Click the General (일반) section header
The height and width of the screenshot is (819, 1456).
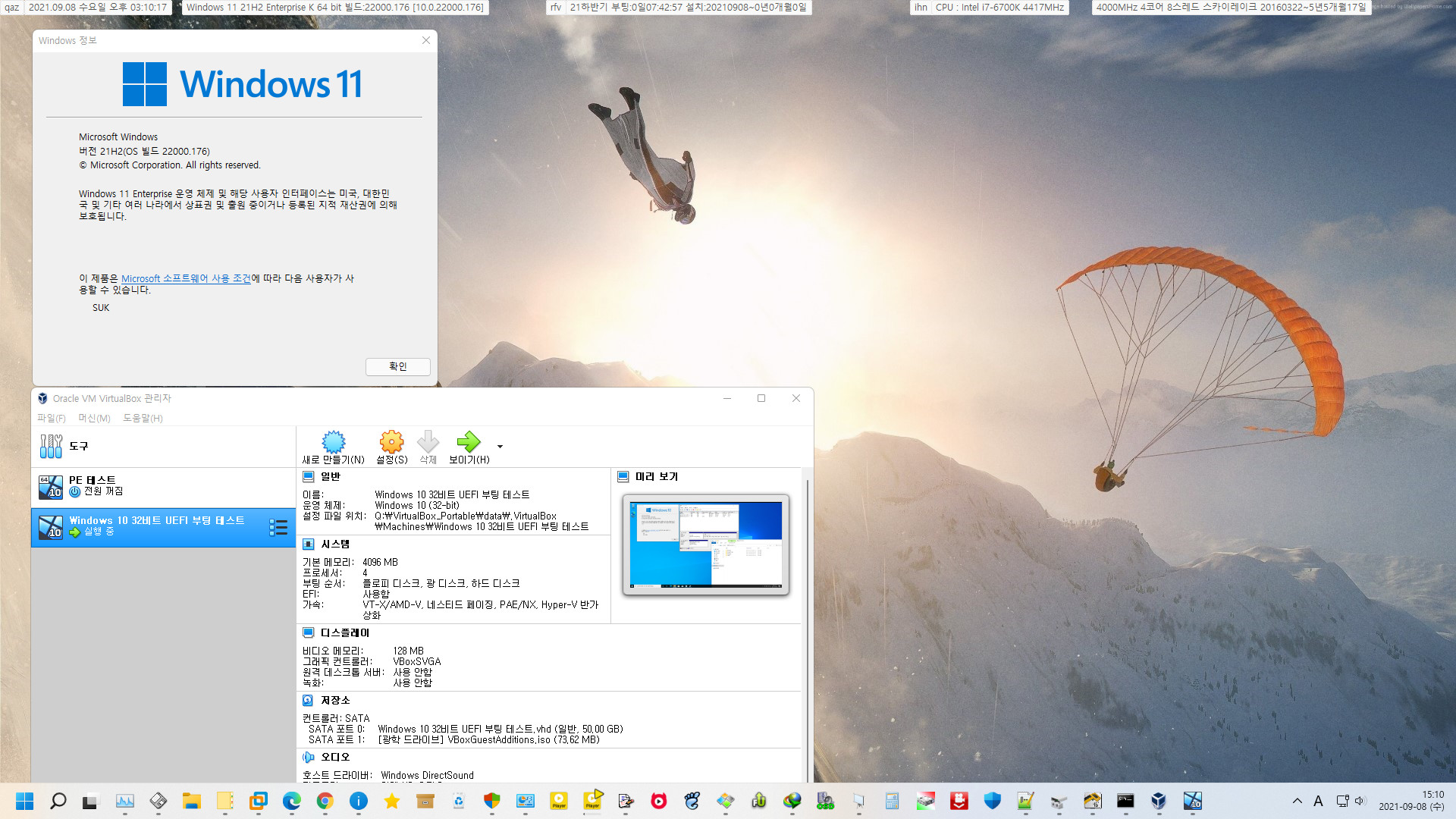click(331, 476)
